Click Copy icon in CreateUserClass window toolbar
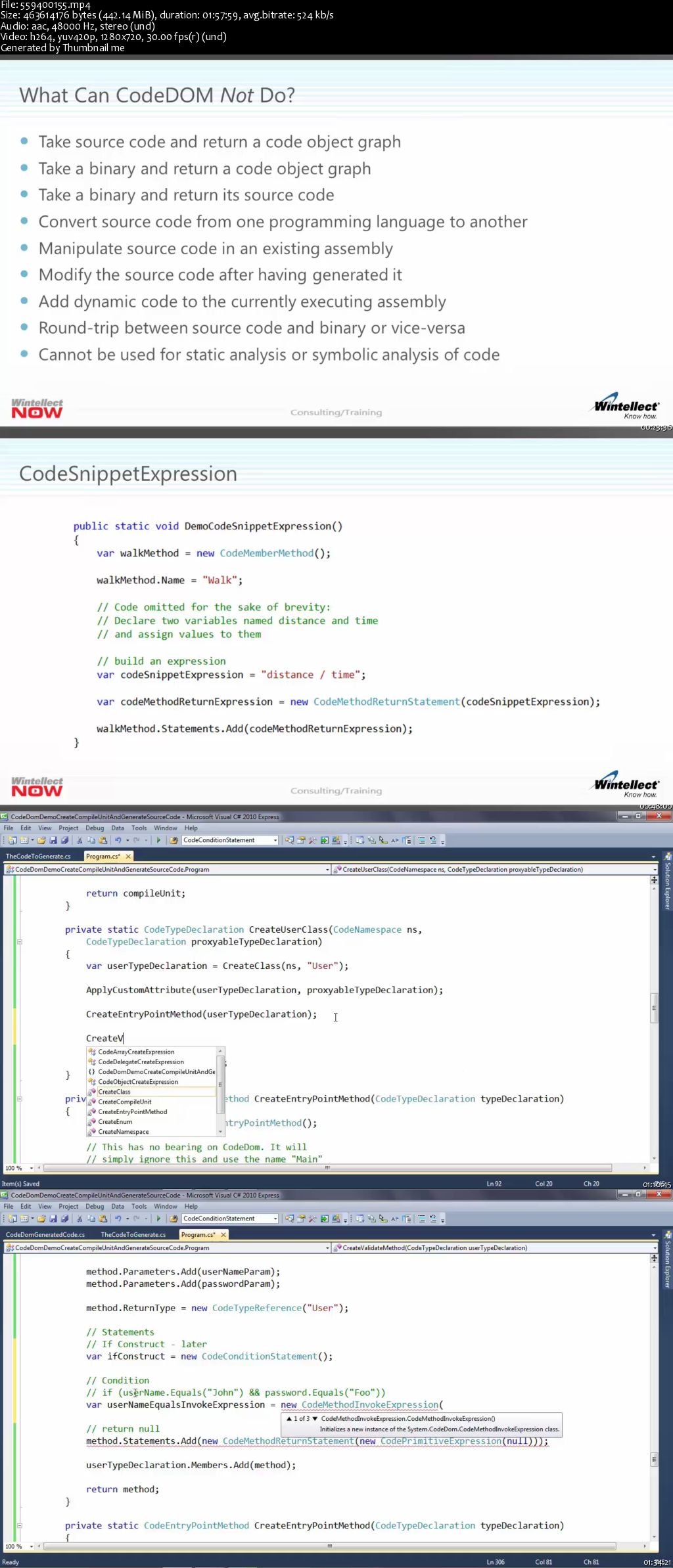Viewport: 673px width, 1568px height. (91, 840)
